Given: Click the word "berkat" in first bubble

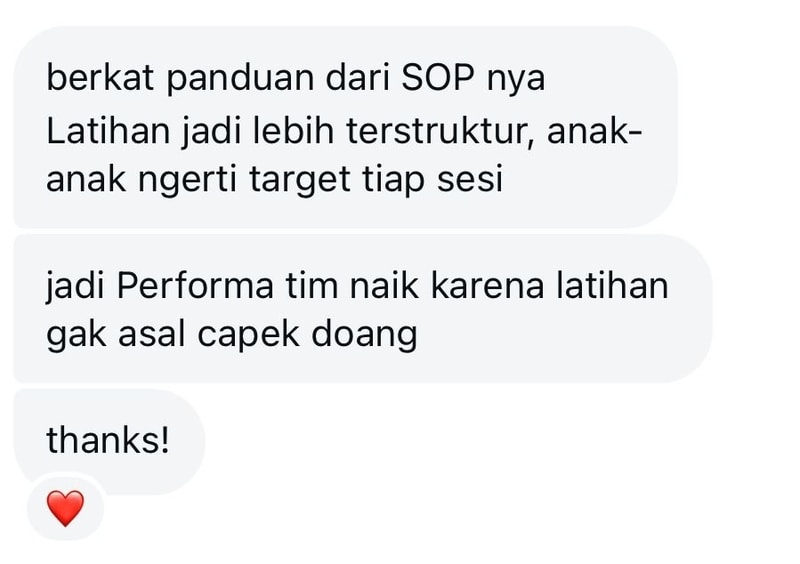Looking at the screenshot, I should (x=100, y=78).
